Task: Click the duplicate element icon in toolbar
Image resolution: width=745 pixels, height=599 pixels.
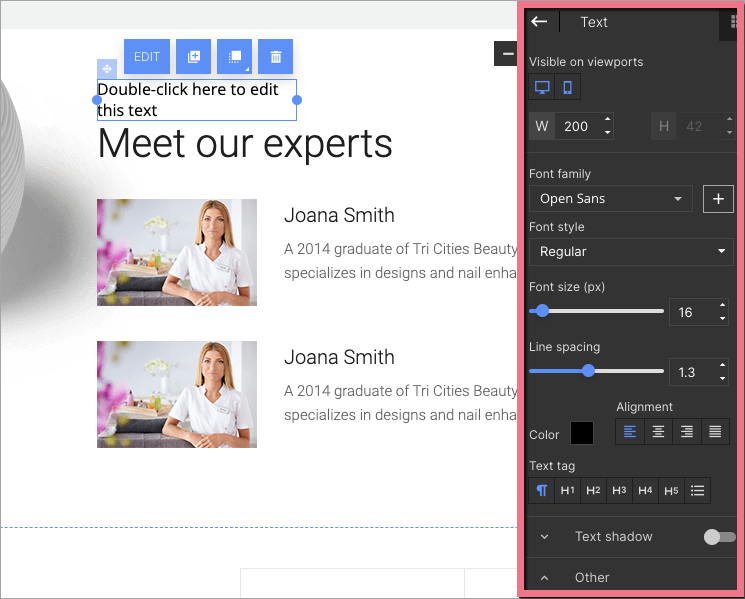Action: [x=193, y=57]
